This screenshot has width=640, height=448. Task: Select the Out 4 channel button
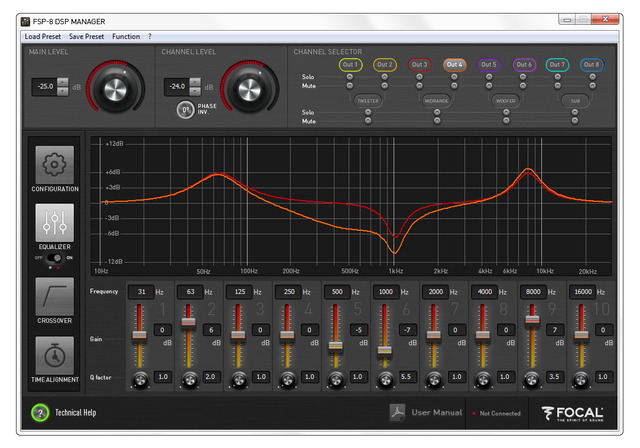pos(455,64)
